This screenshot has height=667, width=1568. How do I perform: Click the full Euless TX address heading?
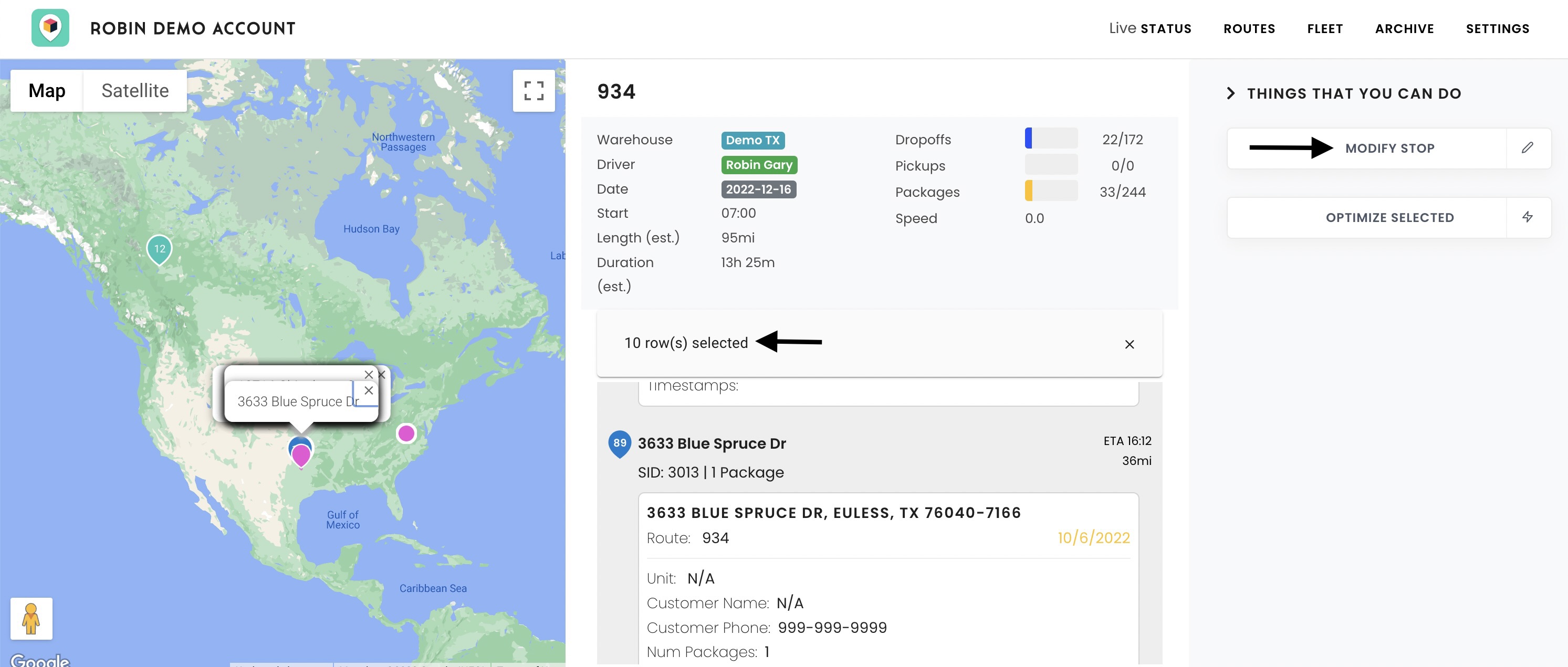(833, 513)
